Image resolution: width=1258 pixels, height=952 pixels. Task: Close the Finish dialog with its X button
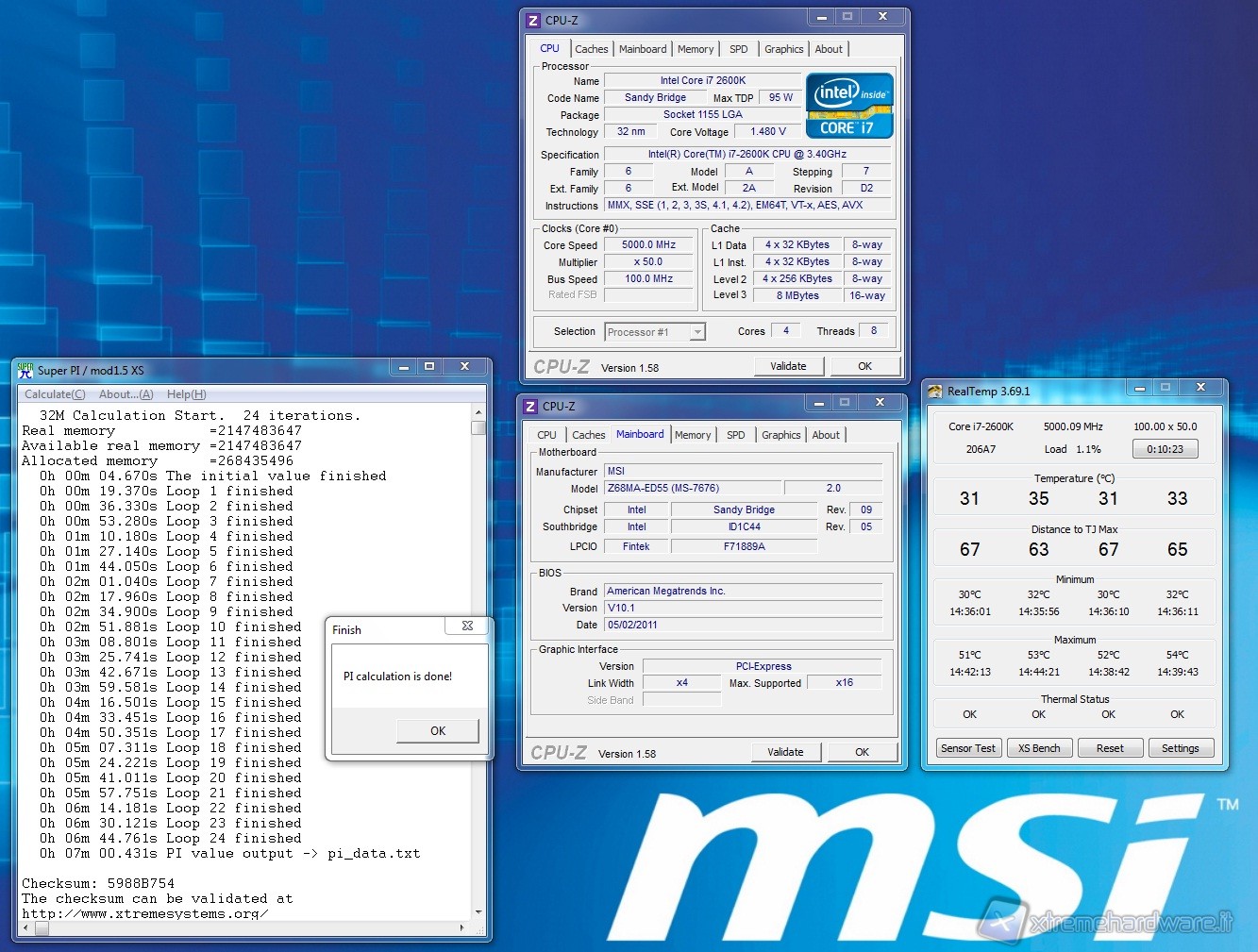click(x=467, y=626)
